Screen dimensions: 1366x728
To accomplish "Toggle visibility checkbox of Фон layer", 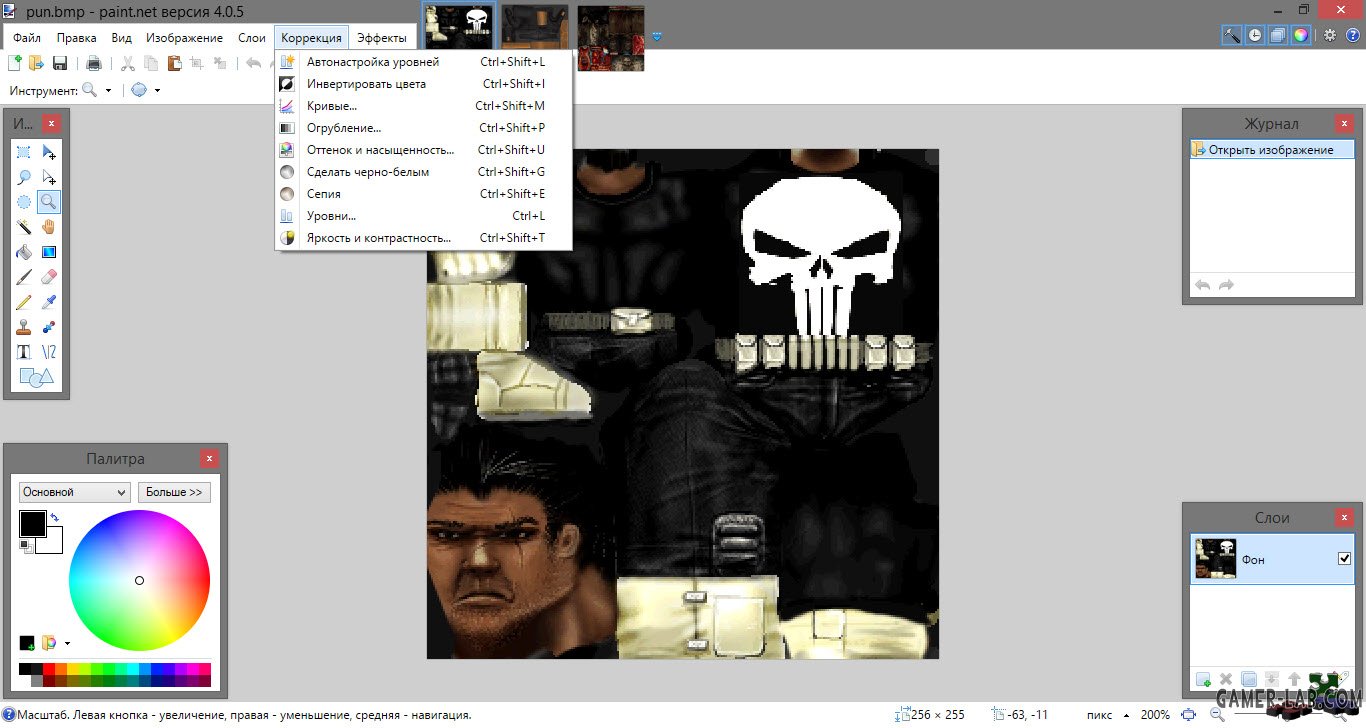I will 1344,559.
